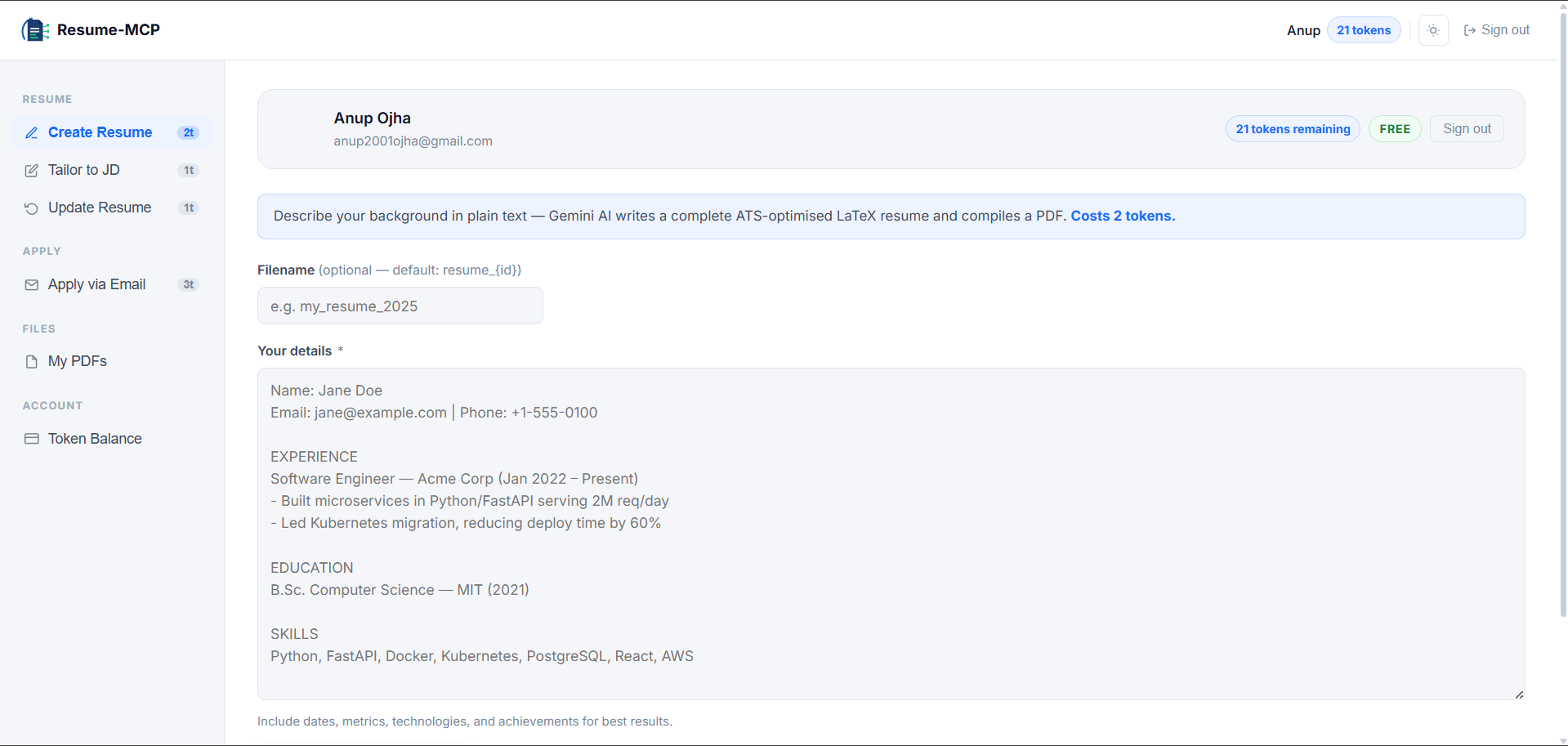Click the Update Resume history arrow icon
Screen dimensions: 1568x746
(x=31, y=208)
